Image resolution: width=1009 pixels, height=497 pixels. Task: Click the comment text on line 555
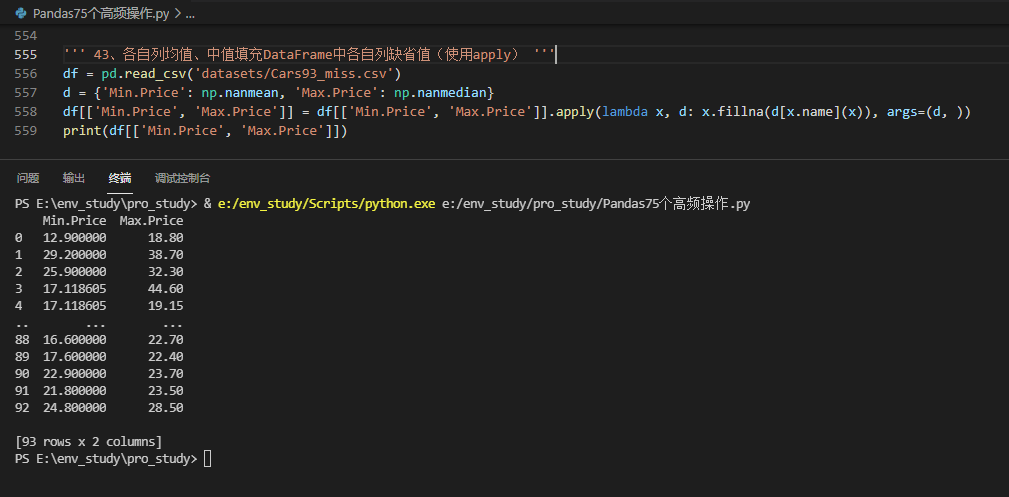(309, 55)
